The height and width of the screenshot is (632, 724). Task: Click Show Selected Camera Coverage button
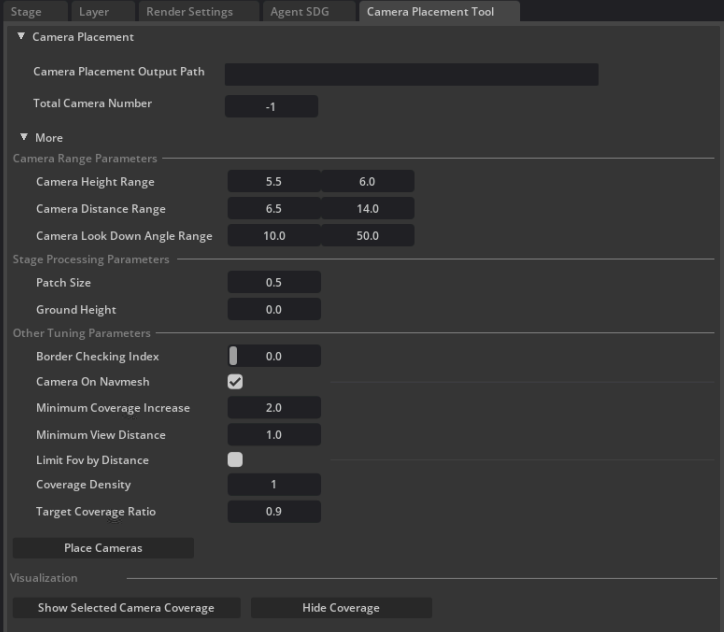(x=126, y=608)
